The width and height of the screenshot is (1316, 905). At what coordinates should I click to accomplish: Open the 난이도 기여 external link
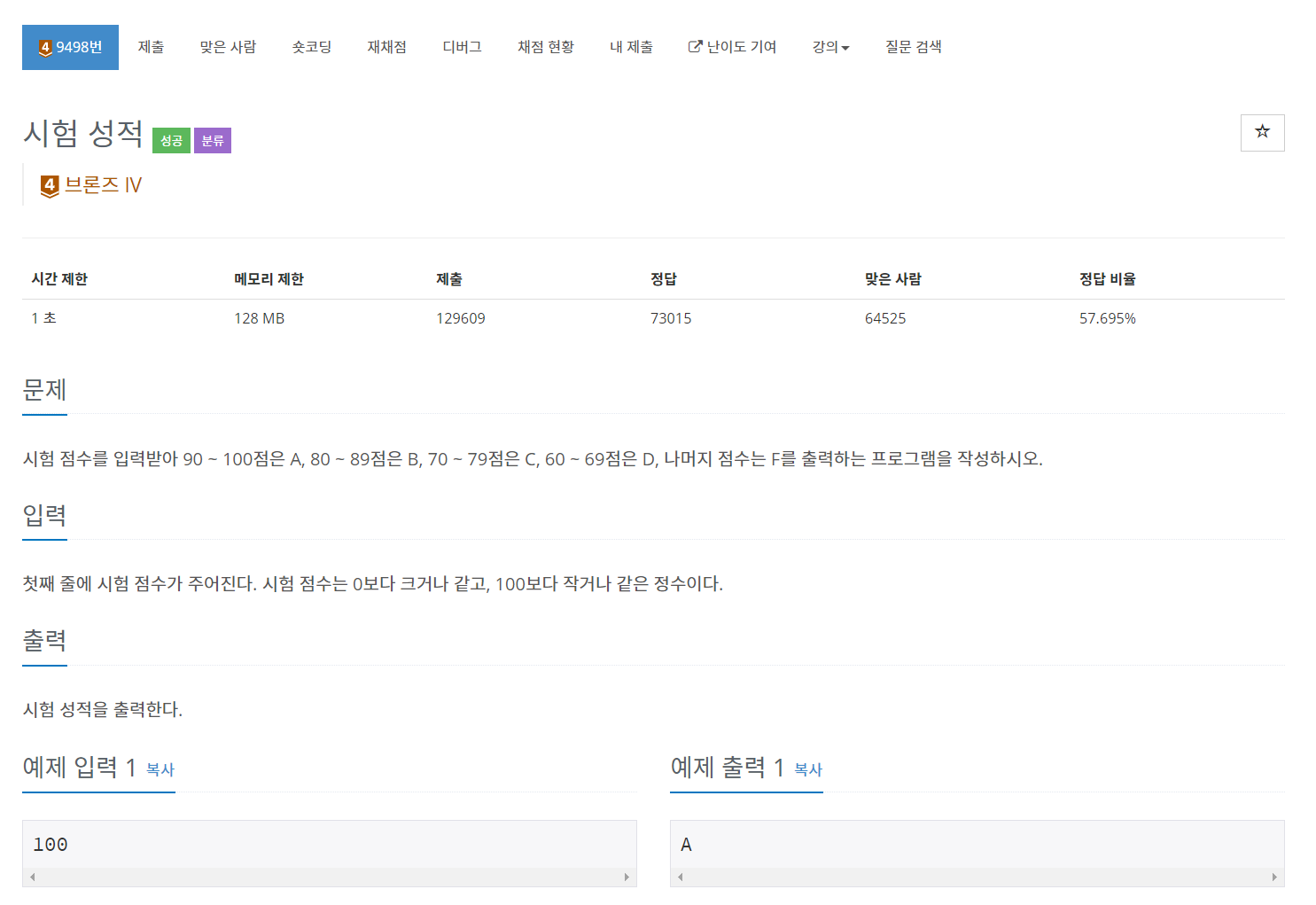[733, 47]
